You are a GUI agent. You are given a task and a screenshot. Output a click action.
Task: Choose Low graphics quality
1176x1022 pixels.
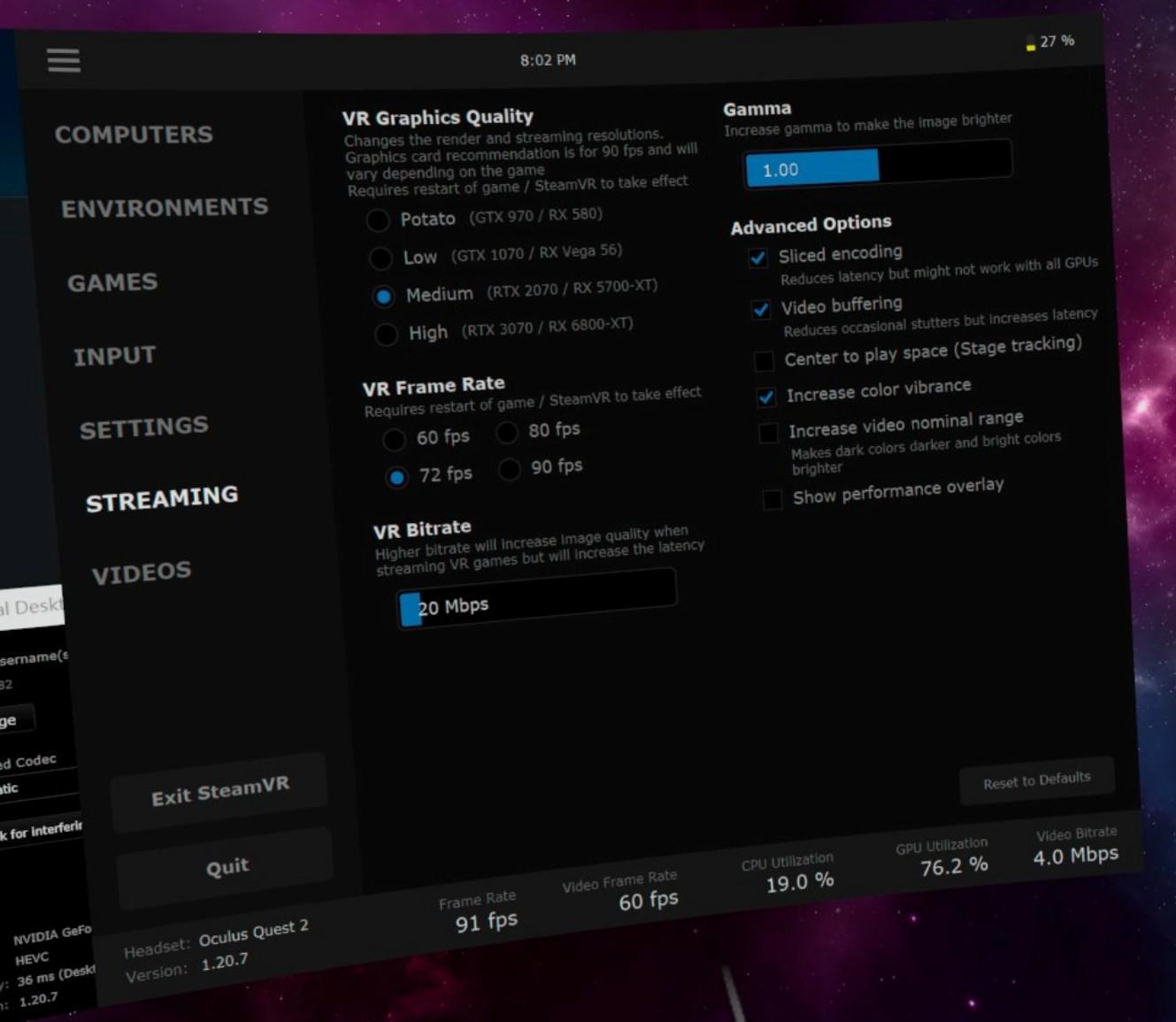[380, 258]
